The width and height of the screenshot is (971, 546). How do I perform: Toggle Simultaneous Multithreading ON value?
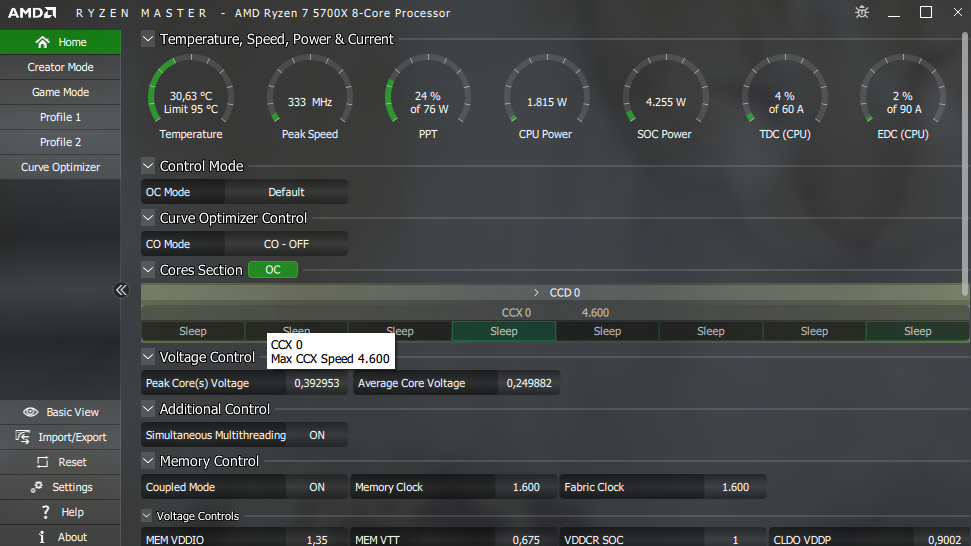point(317,435)
